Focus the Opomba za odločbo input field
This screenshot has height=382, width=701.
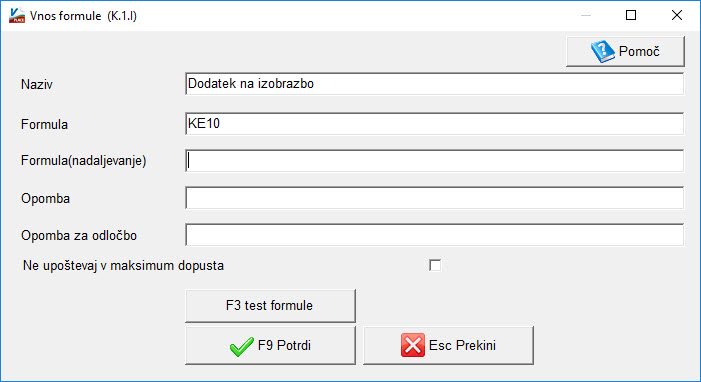pos(435,235)
